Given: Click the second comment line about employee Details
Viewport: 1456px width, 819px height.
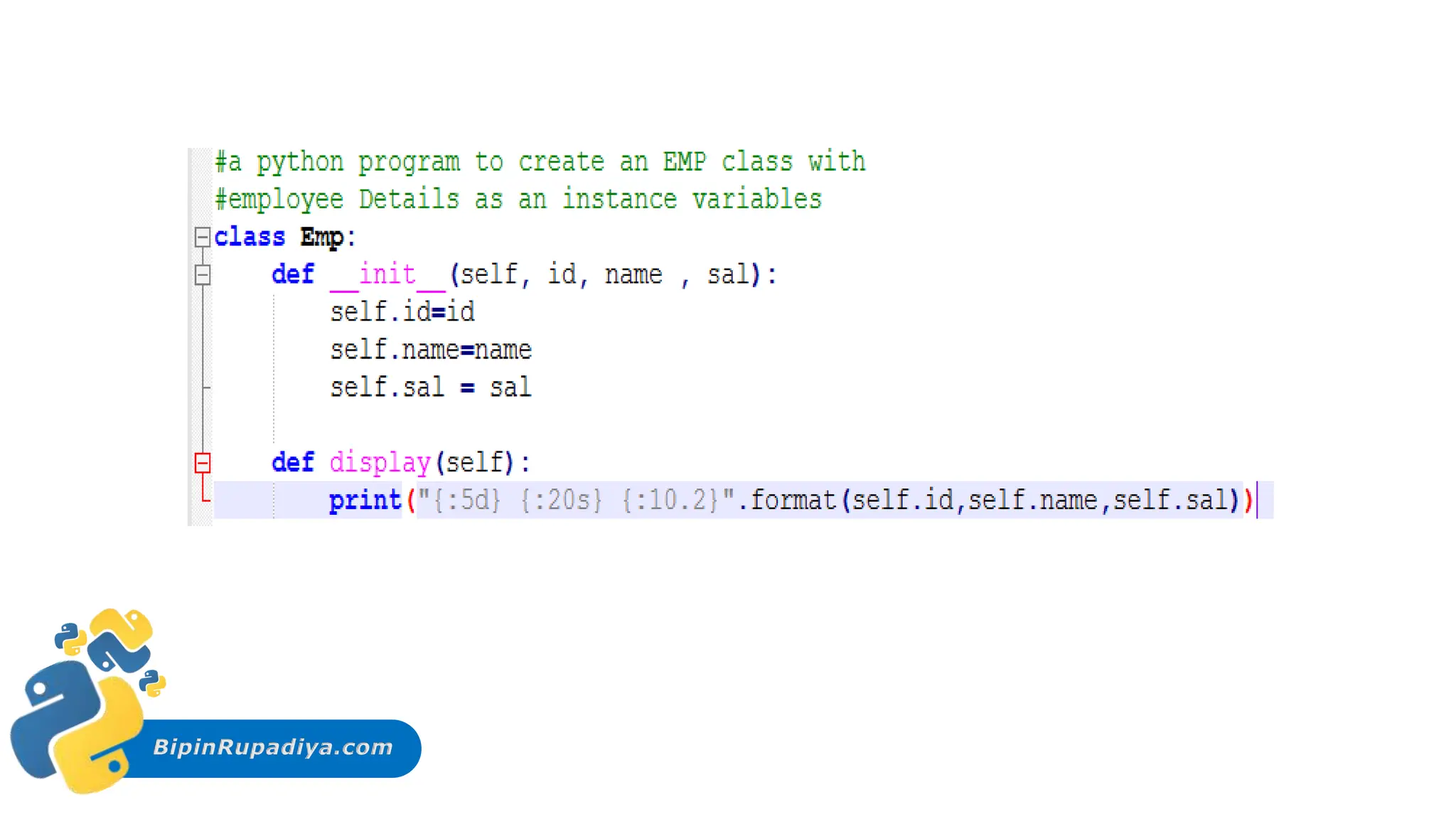Looking at the screenshot, I should pos(519,200).
